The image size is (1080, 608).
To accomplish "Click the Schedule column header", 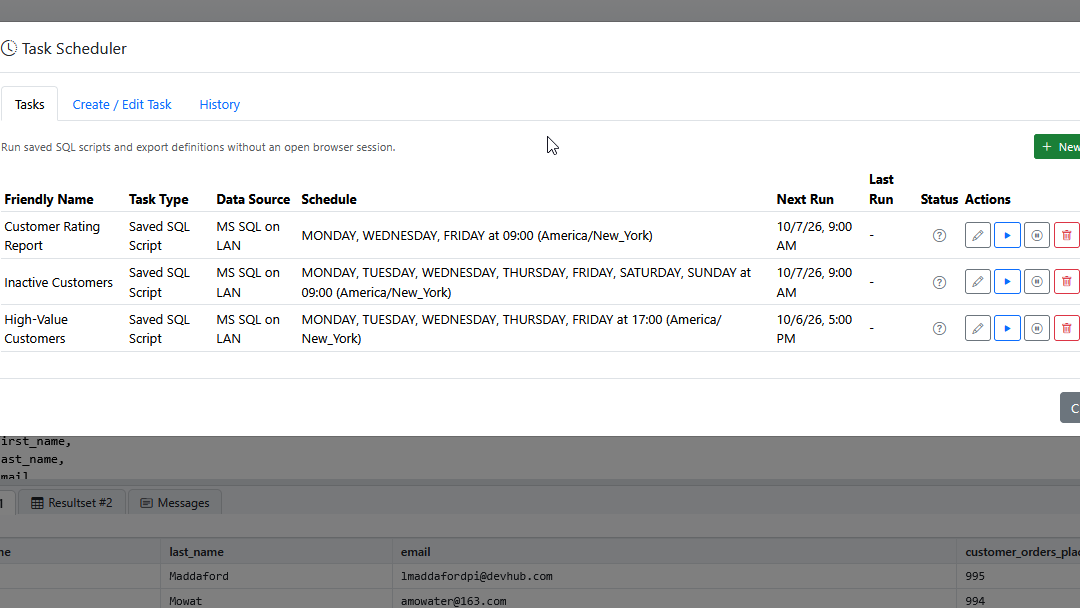I will (329, 199).
